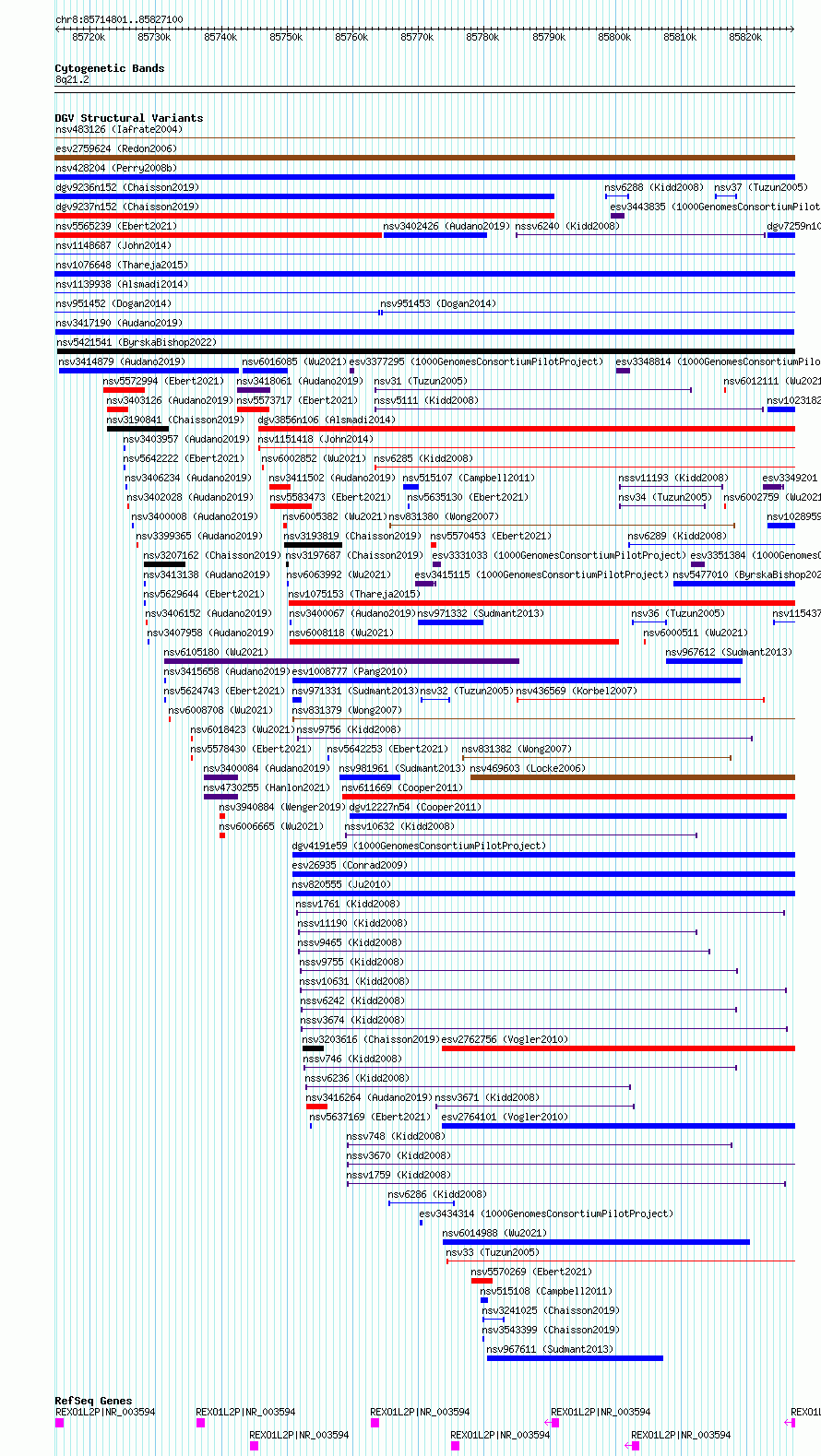Open variant nsv469603 (Locke2006)
This screenshot has width=821, height=1456.
(528, 768)
